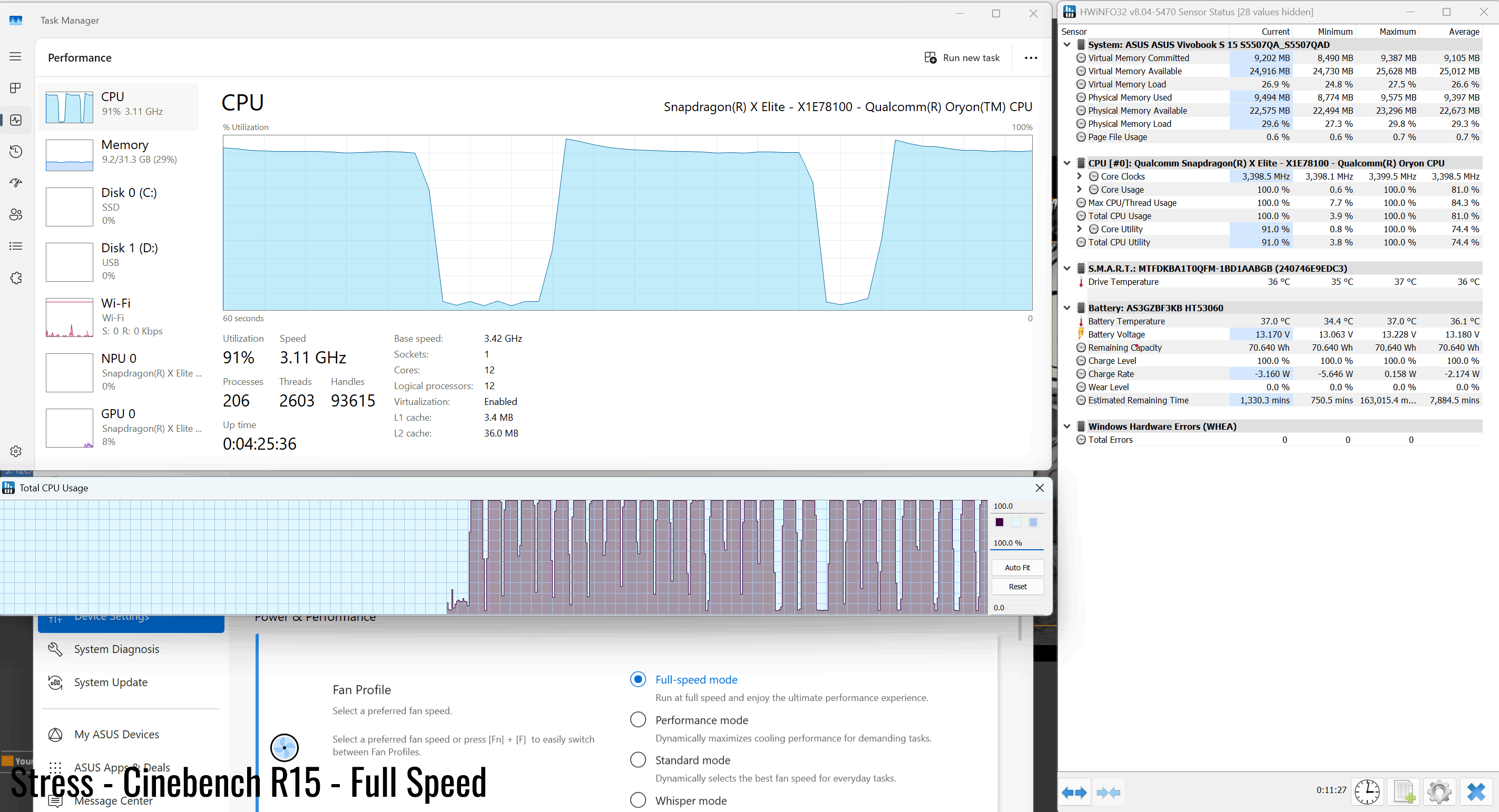Open Task Manager settings gear

point(16,451)
